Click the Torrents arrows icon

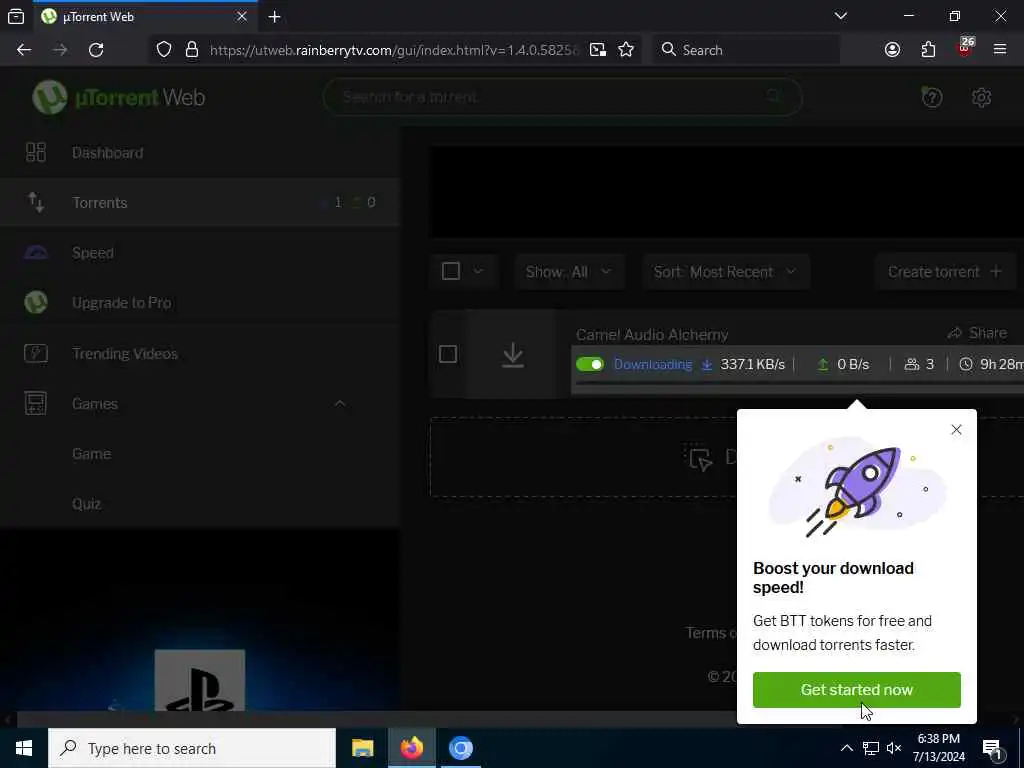[x=36, y=202]
